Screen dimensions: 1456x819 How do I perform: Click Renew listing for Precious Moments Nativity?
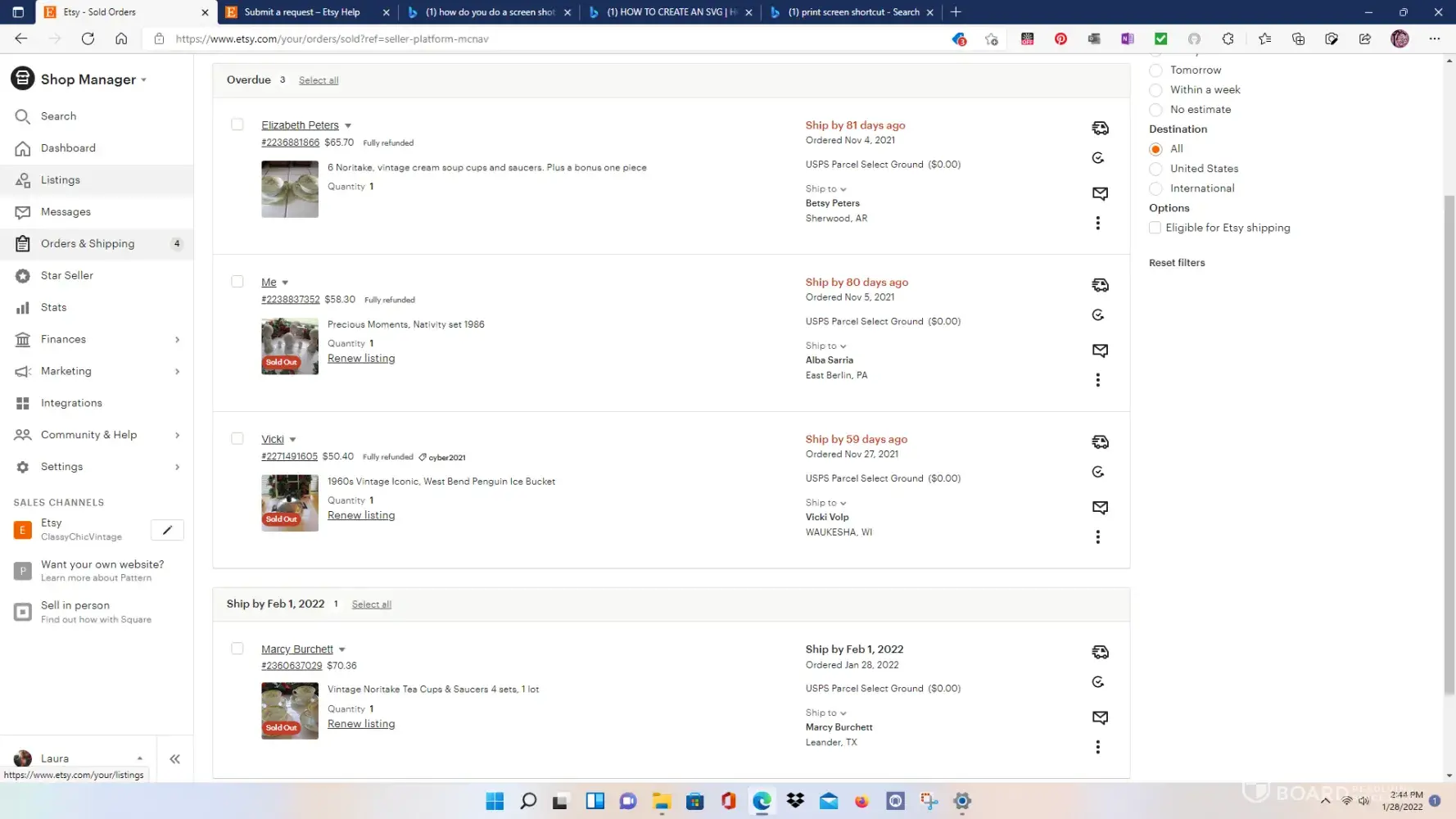coord(361,358)
